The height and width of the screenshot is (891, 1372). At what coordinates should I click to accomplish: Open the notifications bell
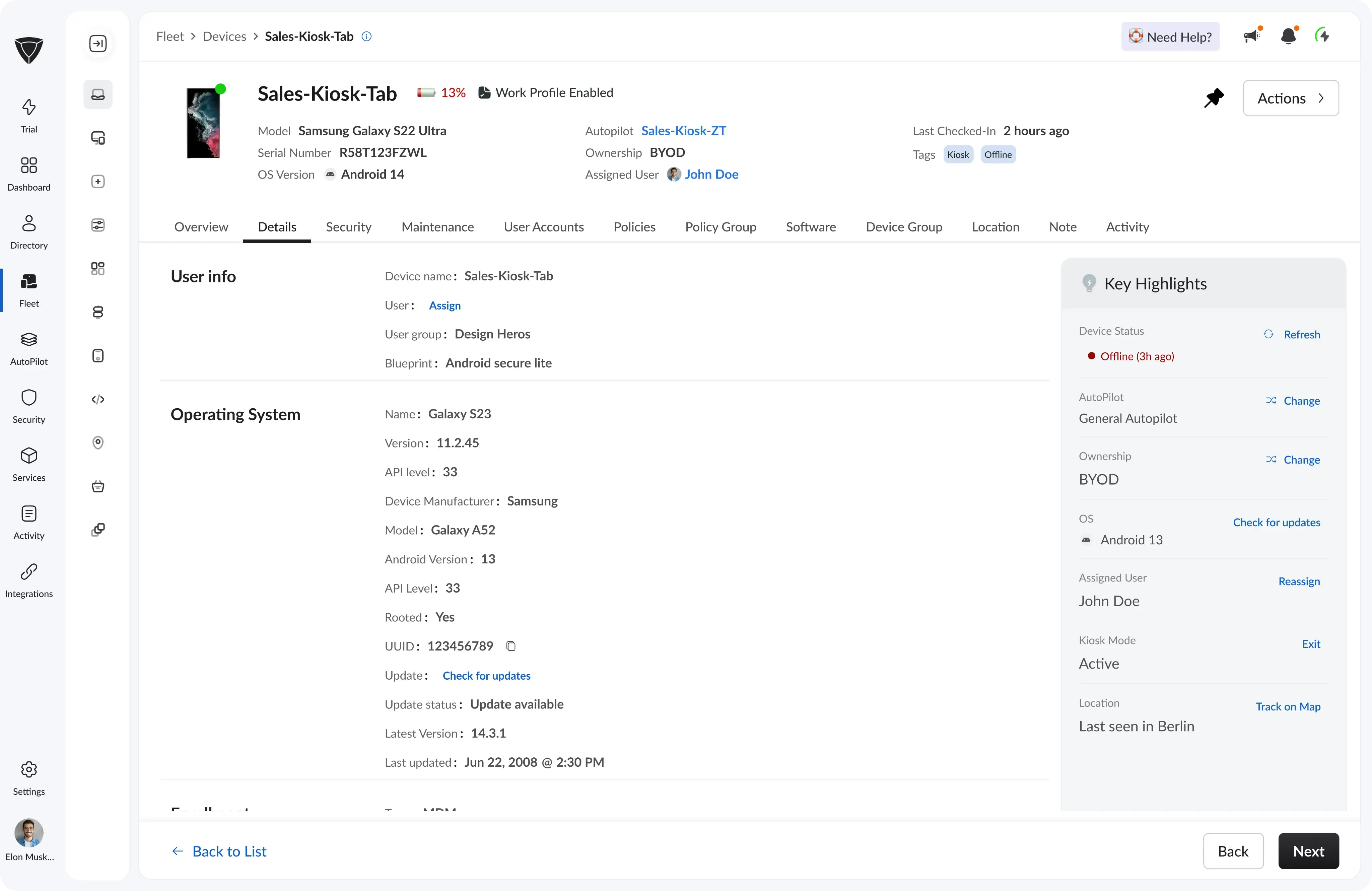click(x=1288, y=36)
